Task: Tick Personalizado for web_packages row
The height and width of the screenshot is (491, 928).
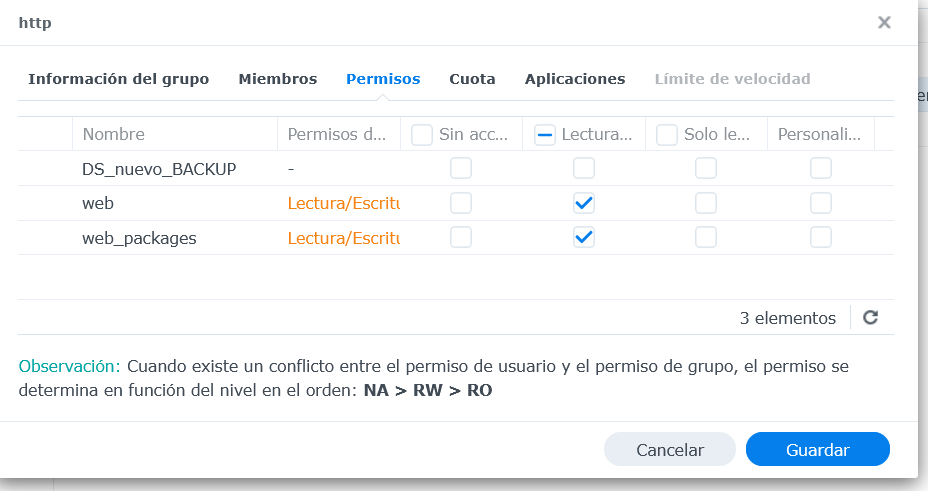Action: click(x=821, y=238)
